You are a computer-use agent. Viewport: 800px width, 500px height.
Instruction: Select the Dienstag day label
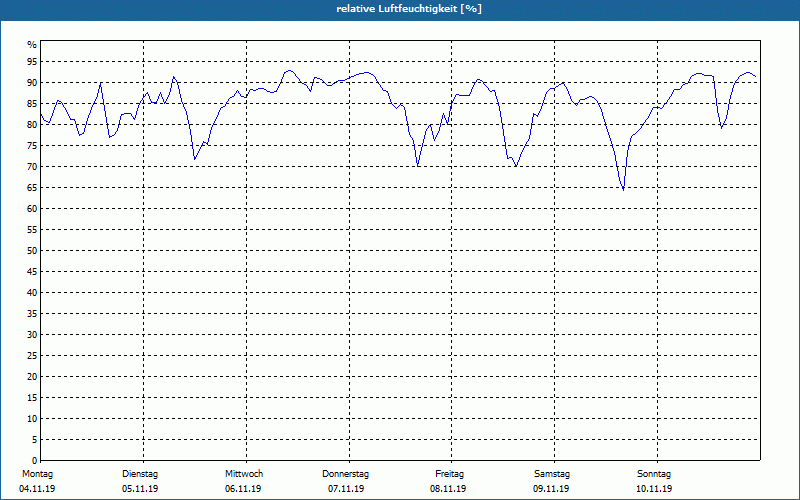pos(140,474)
